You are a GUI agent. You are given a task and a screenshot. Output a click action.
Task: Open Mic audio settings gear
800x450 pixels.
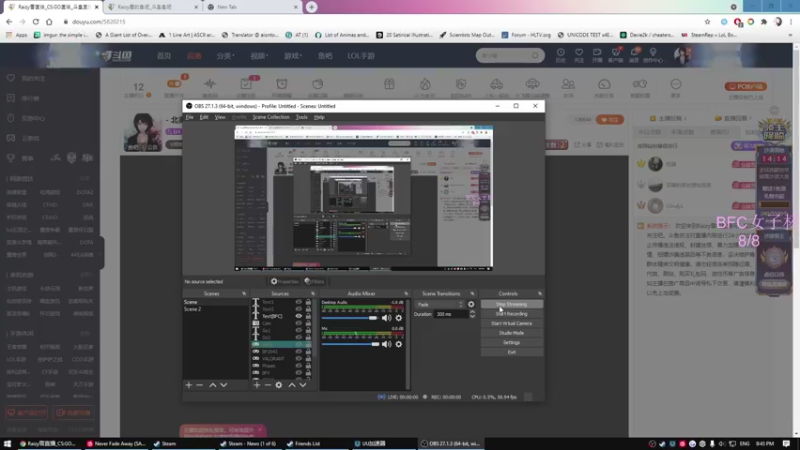click(398, 344)
